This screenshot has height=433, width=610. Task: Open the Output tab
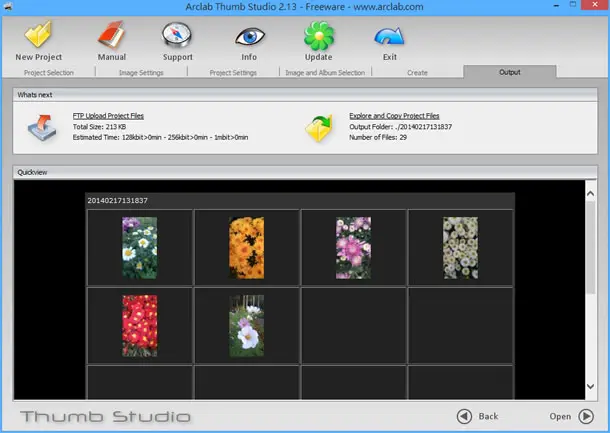[x=510, y=72]
